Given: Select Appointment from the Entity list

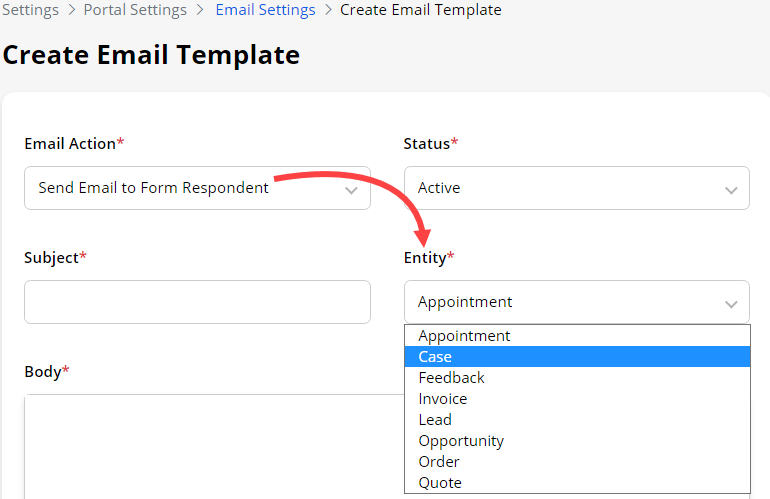Looking at the screenshot, I should coord(464,336).
